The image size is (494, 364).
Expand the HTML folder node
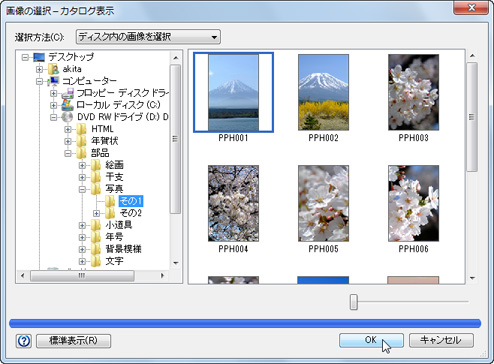tap(68, 129)
